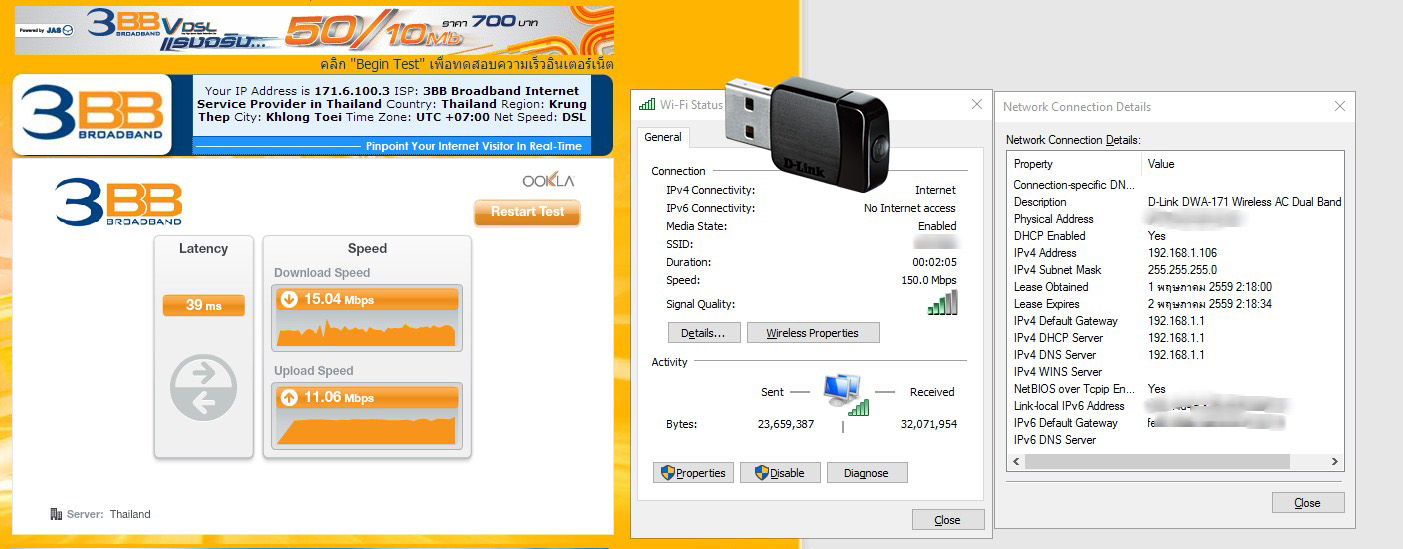Select the DHCP Enabled row
1403x549 pixels.
point(1176,236)
